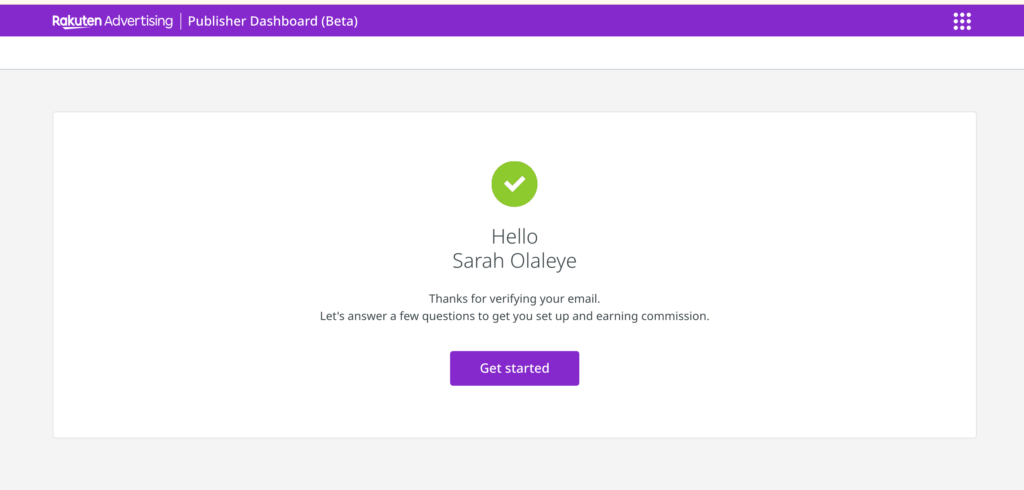
Task: Click the divider between logo and dashboard title
Action: (180, 21)
